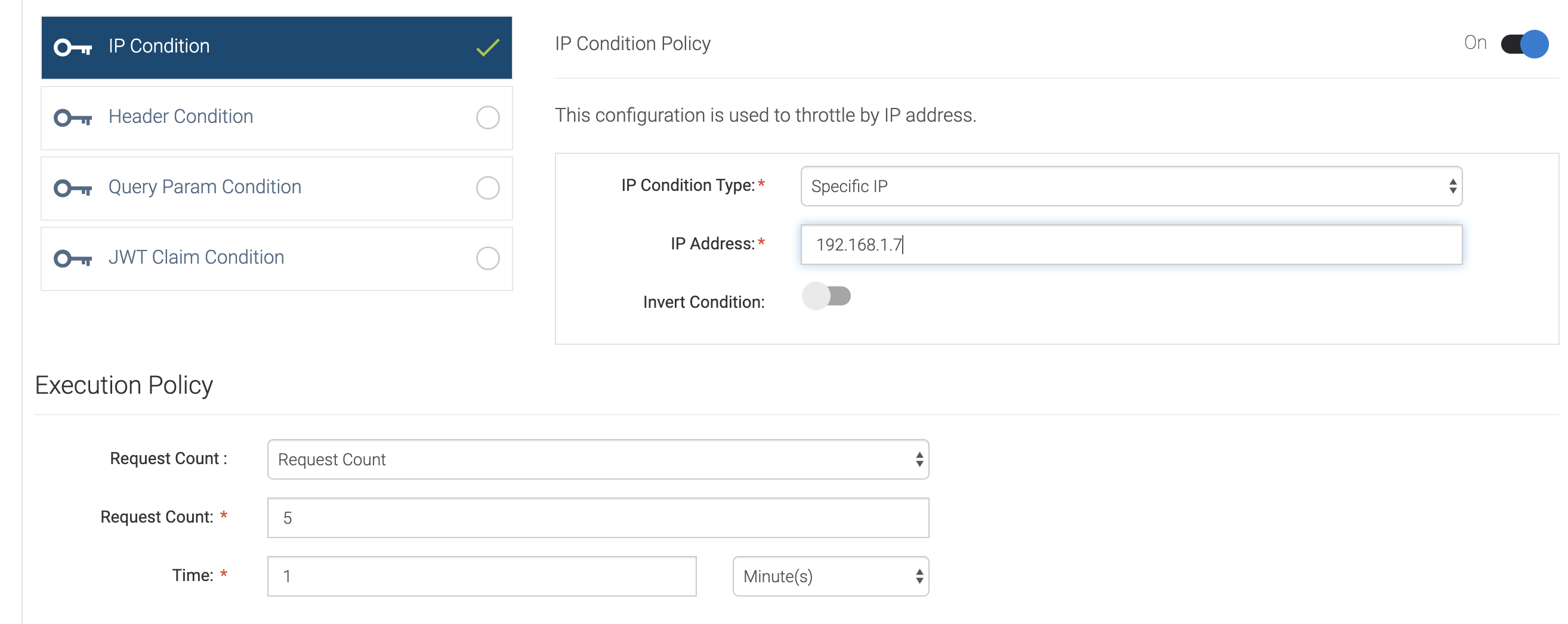Select the Header Condition radio button
Viewport: 1568px width, 624px height.
487,118
